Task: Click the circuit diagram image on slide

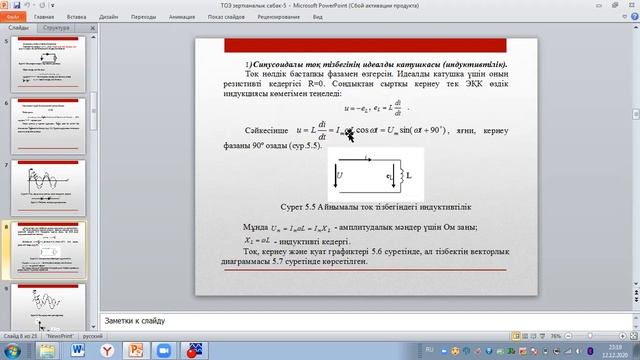Action: click(376, 174)
